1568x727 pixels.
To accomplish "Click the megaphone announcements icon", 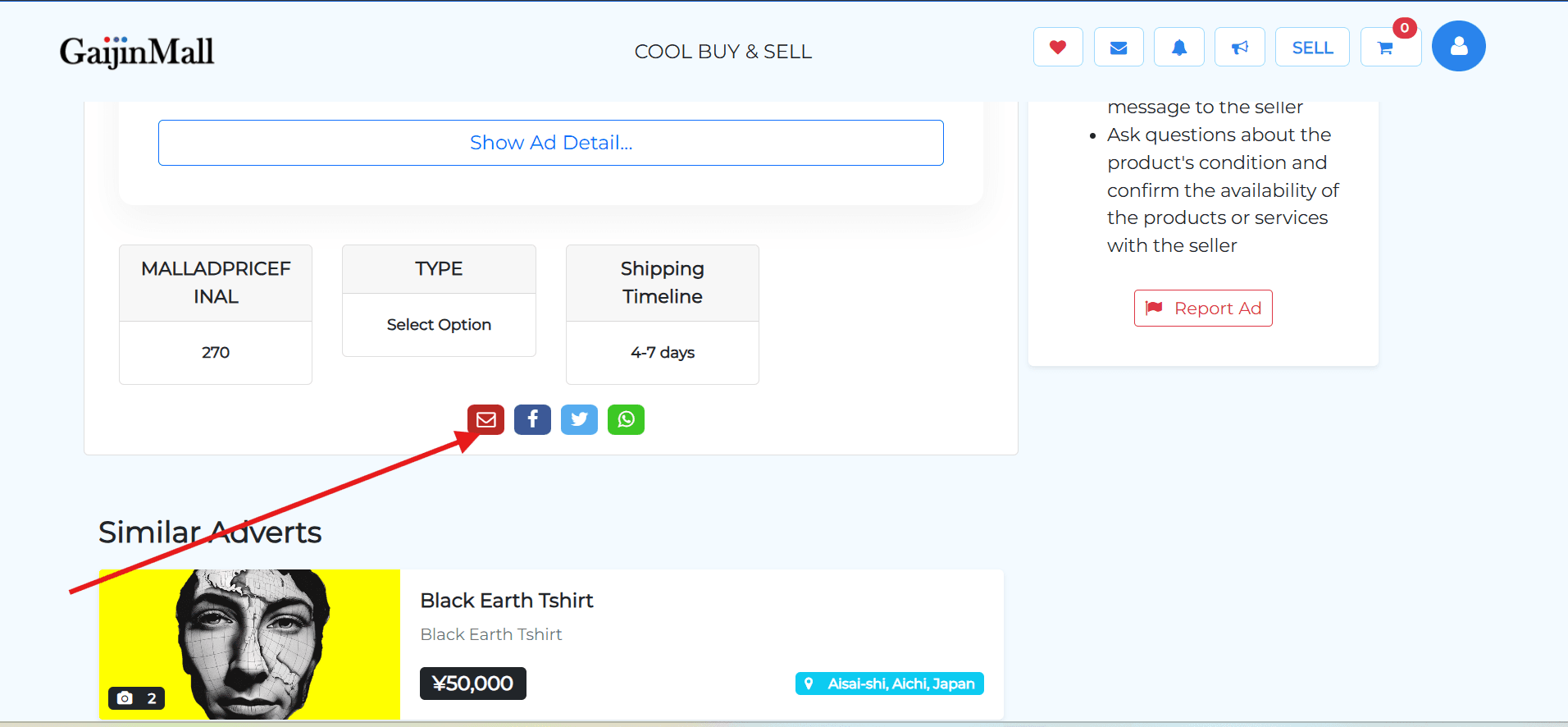I will click(1239, 47).
